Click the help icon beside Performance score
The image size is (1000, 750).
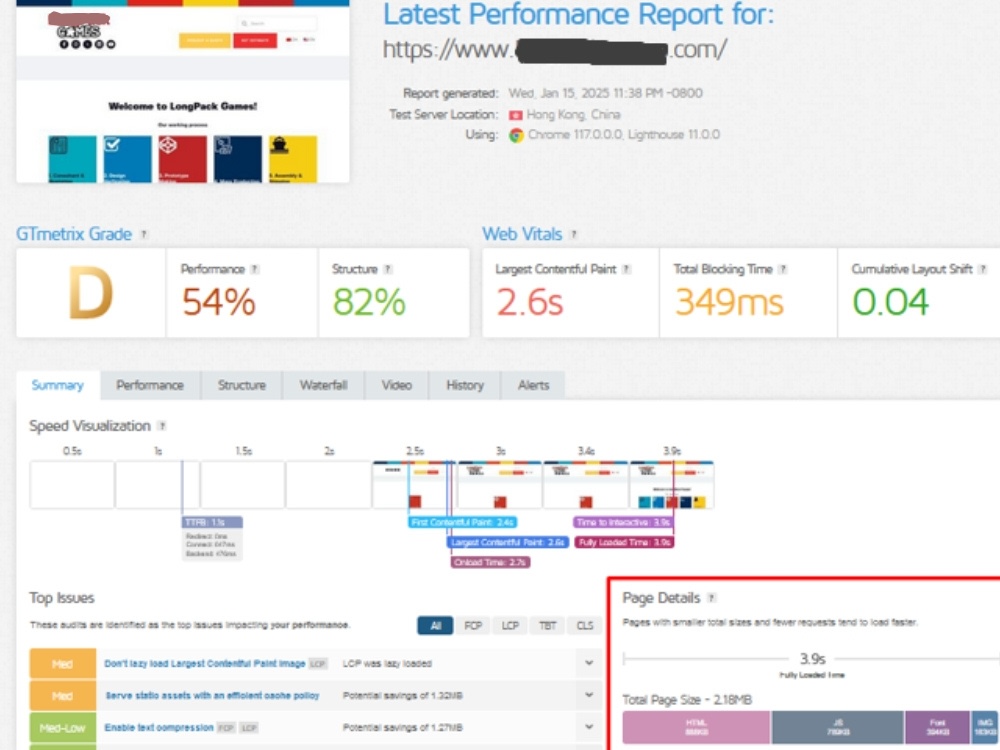point(254,269)
